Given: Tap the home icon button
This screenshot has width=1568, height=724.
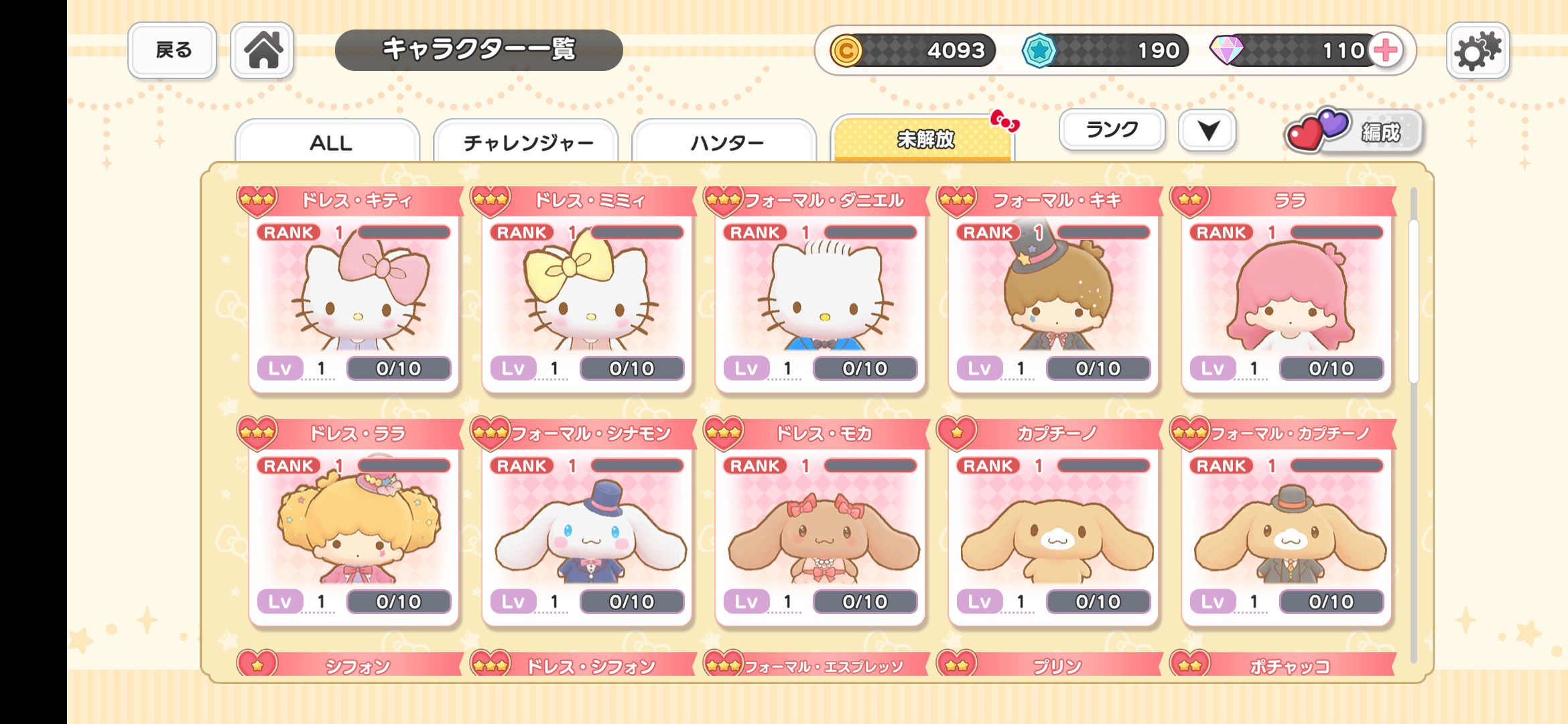Looking at the screenshot, I should pyautogui.click(x=262, y=50).
